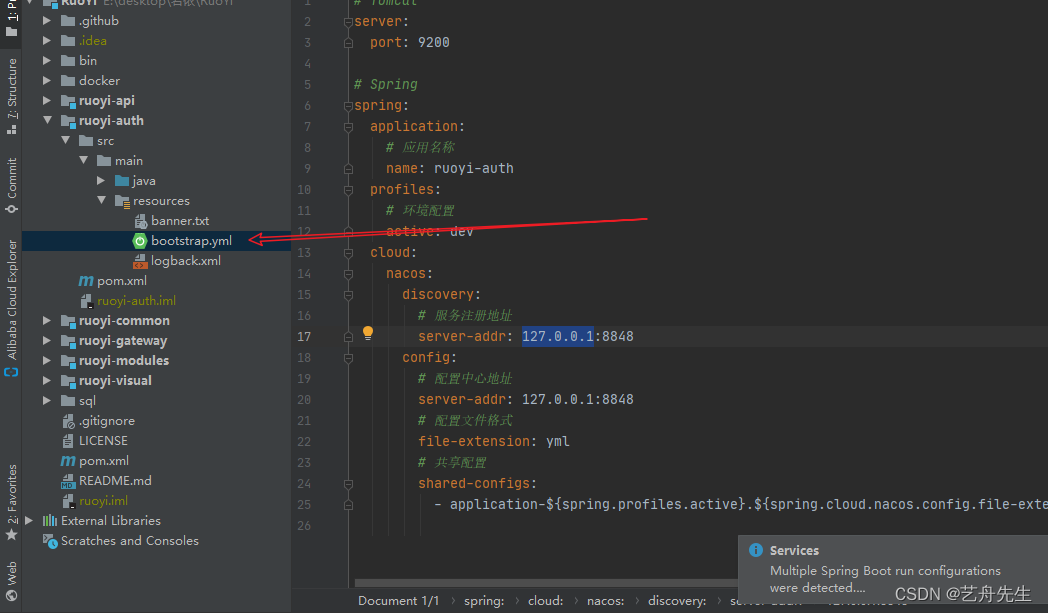Fold the nacos section in gutter
Viewport: 1048px width, 613px height.
click(348, 274)
